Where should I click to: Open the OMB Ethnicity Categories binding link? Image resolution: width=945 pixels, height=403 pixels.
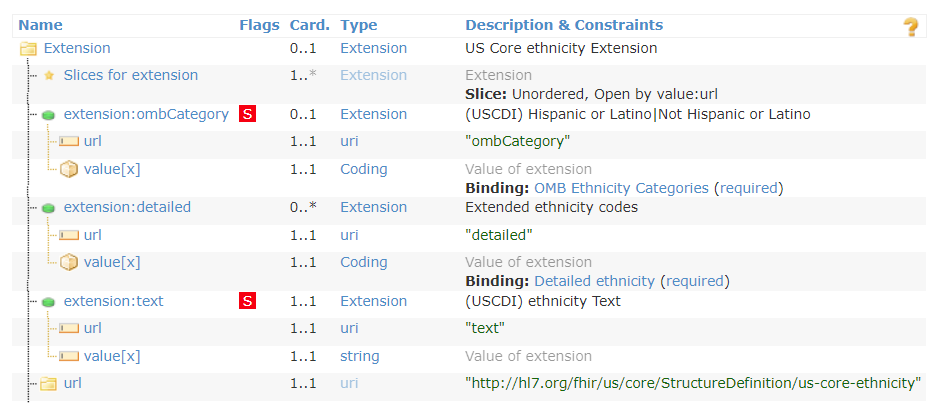[x=621, y=188]
